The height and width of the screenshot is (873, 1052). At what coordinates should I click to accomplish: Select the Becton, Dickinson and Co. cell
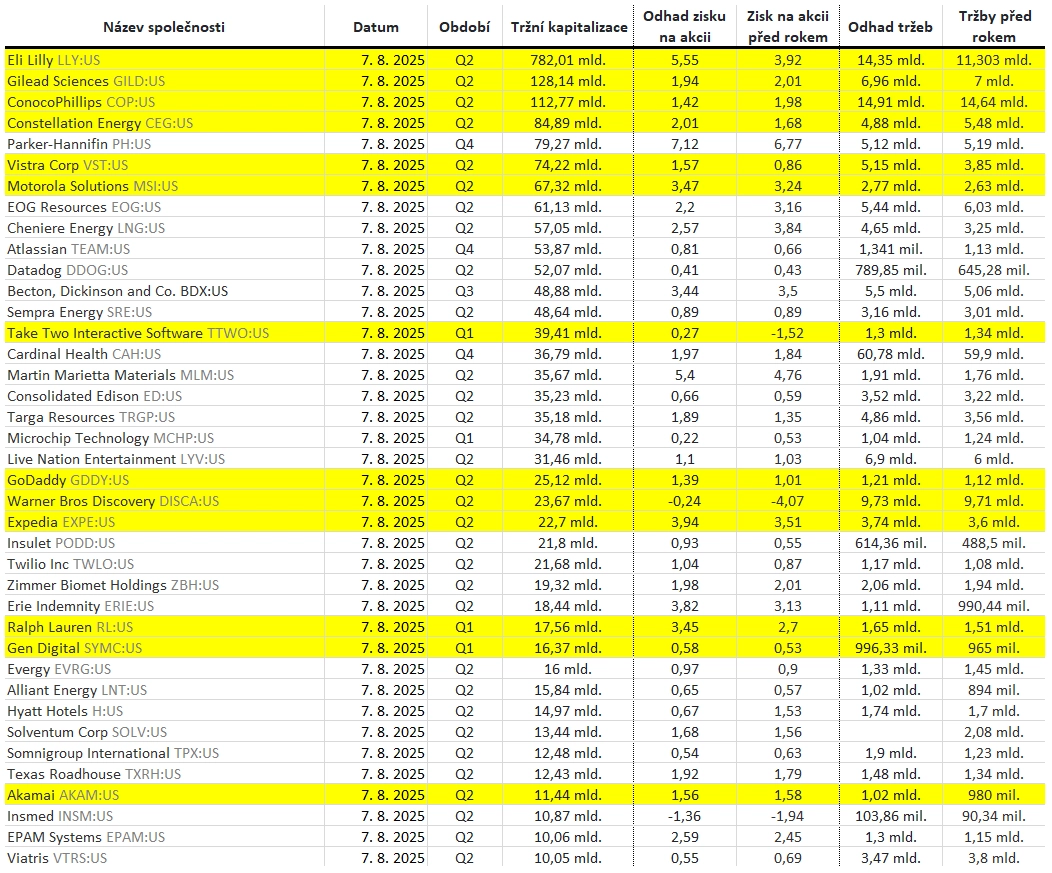(x=164, y=291)
